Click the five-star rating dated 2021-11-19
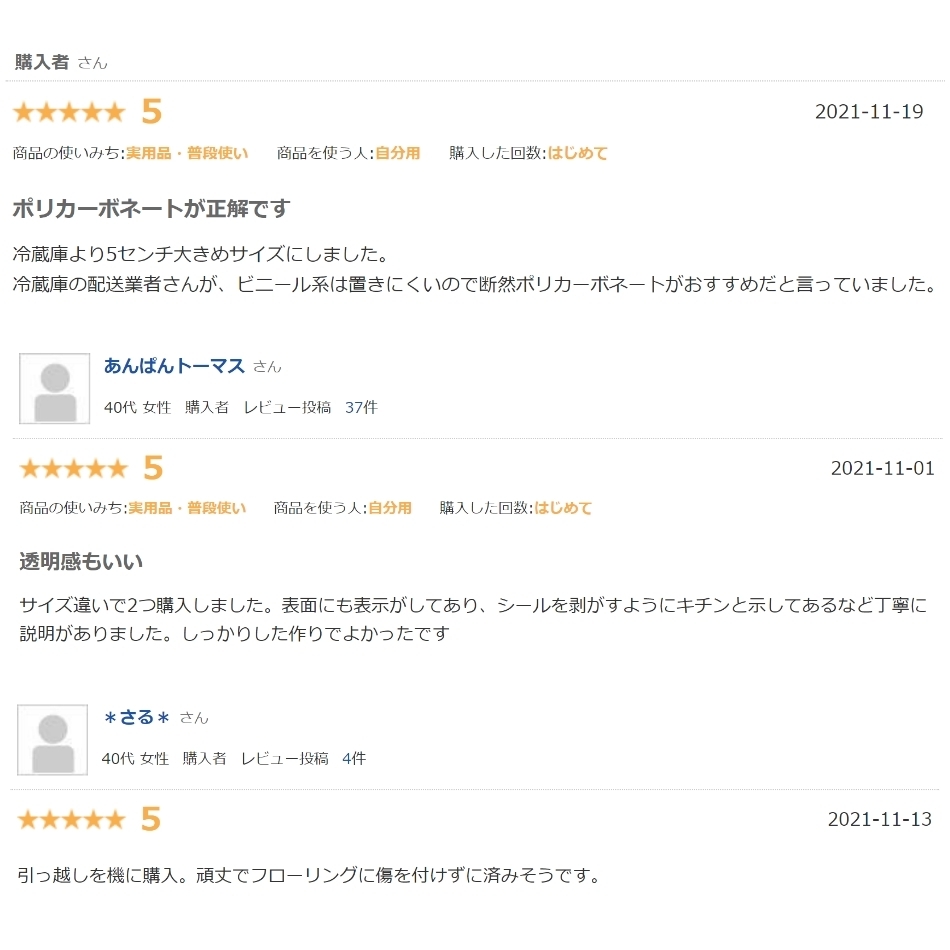The height and width of the screenshot is (950, 950). 69,112
